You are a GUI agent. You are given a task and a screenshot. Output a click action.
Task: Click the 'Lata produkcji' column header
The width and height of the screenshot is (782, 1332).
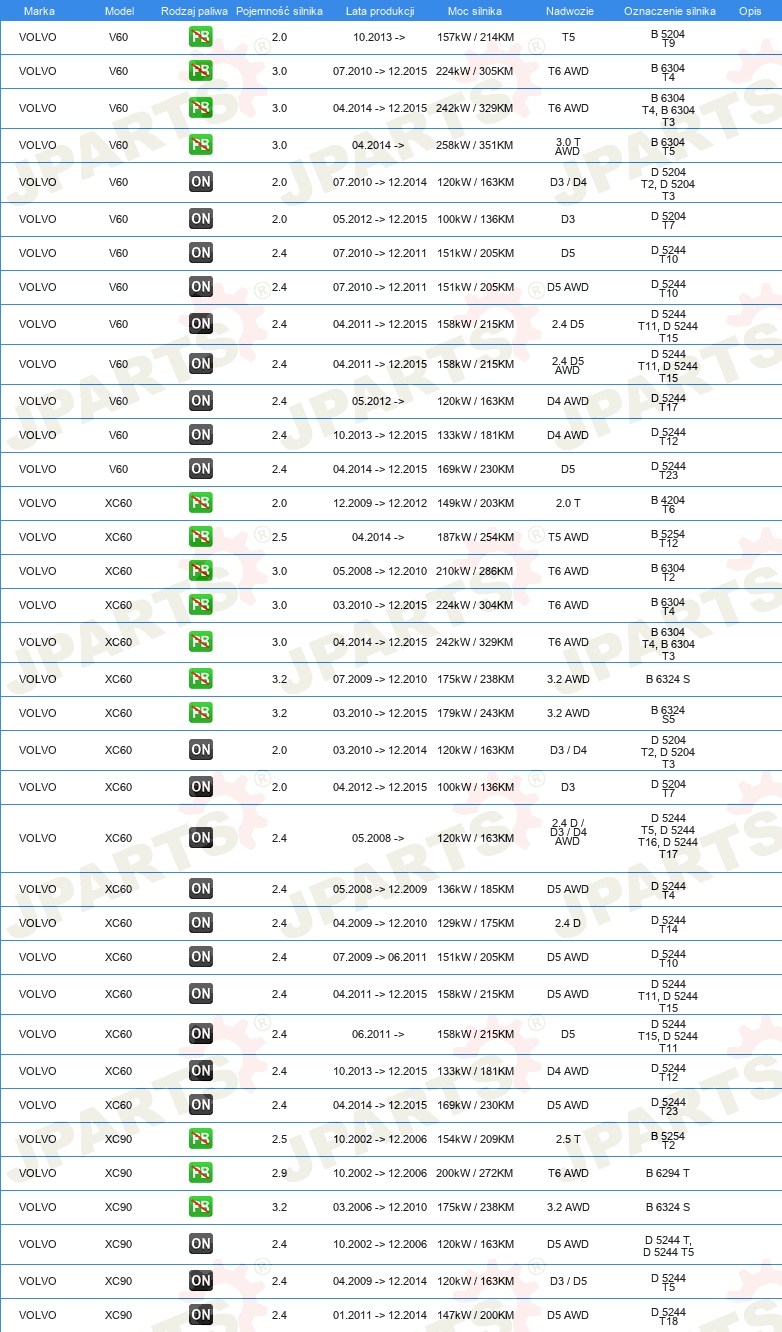379,11
